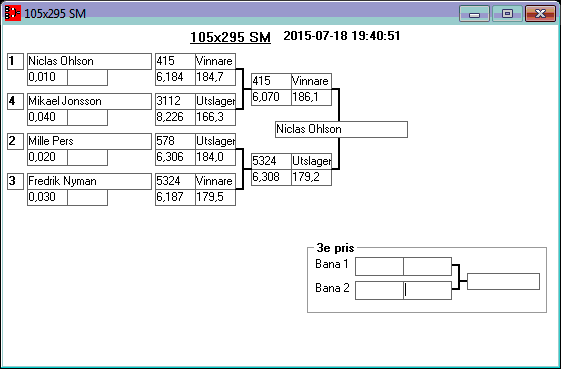561x369 pixels.
Task: Click the 6,308 final time cell
Action: click(271, 178)
